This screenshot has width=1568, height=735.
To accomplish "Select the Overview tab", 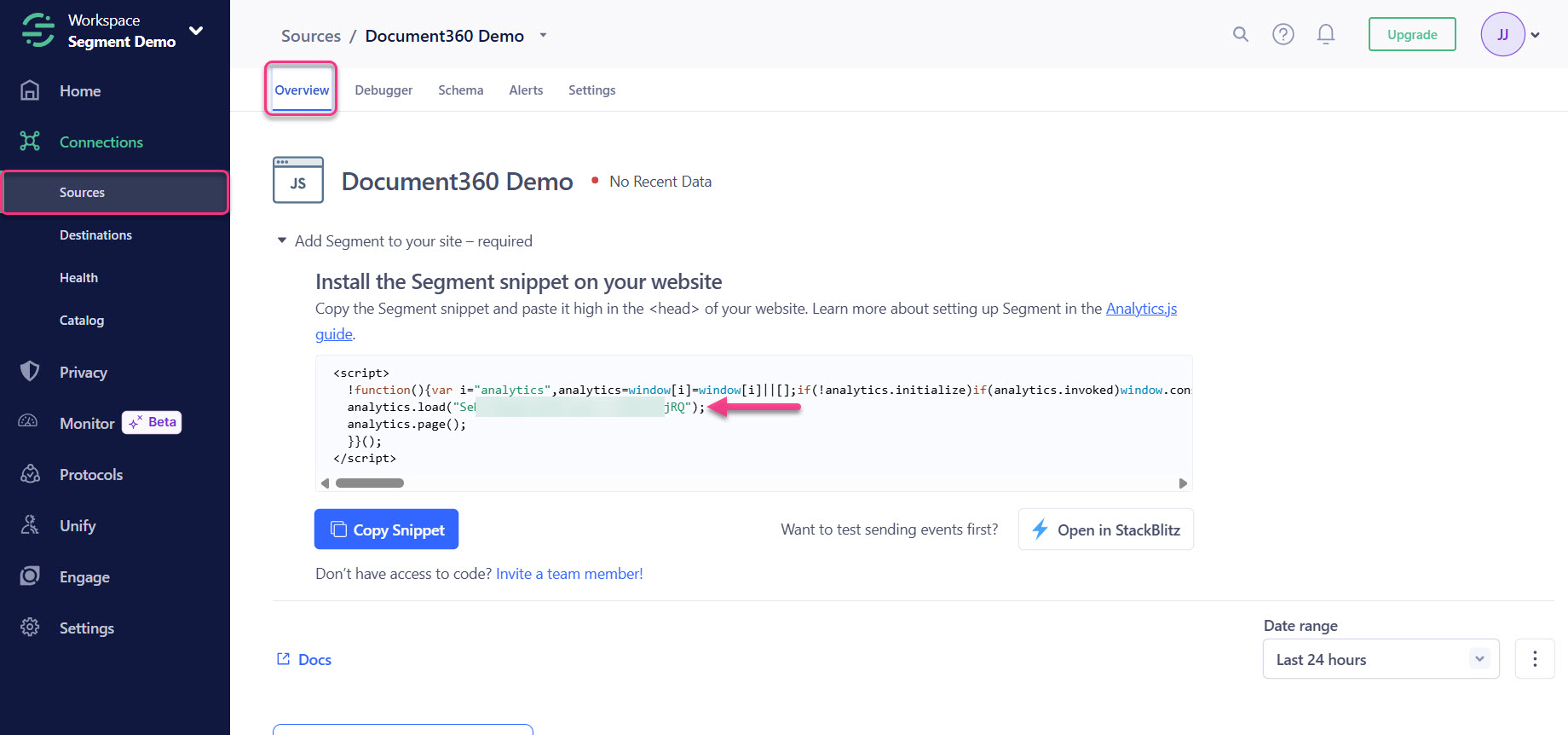I will pos(302,90).
